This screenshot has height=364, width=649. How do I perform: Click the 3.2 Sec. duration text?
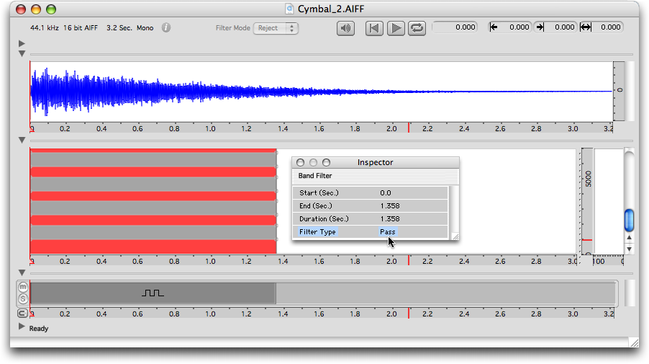click(119, 28)
